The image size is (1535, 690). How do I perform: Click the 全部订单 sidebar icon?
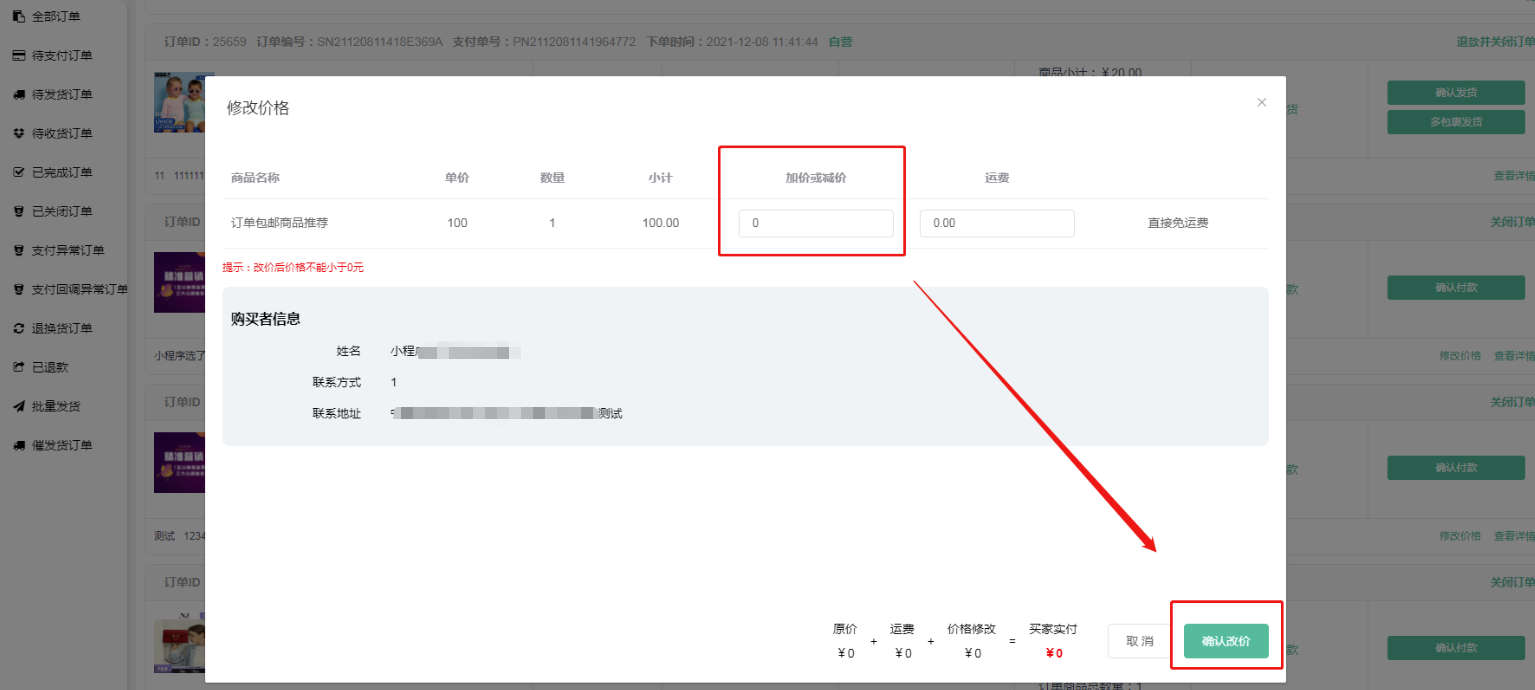(x=18, y=17)
